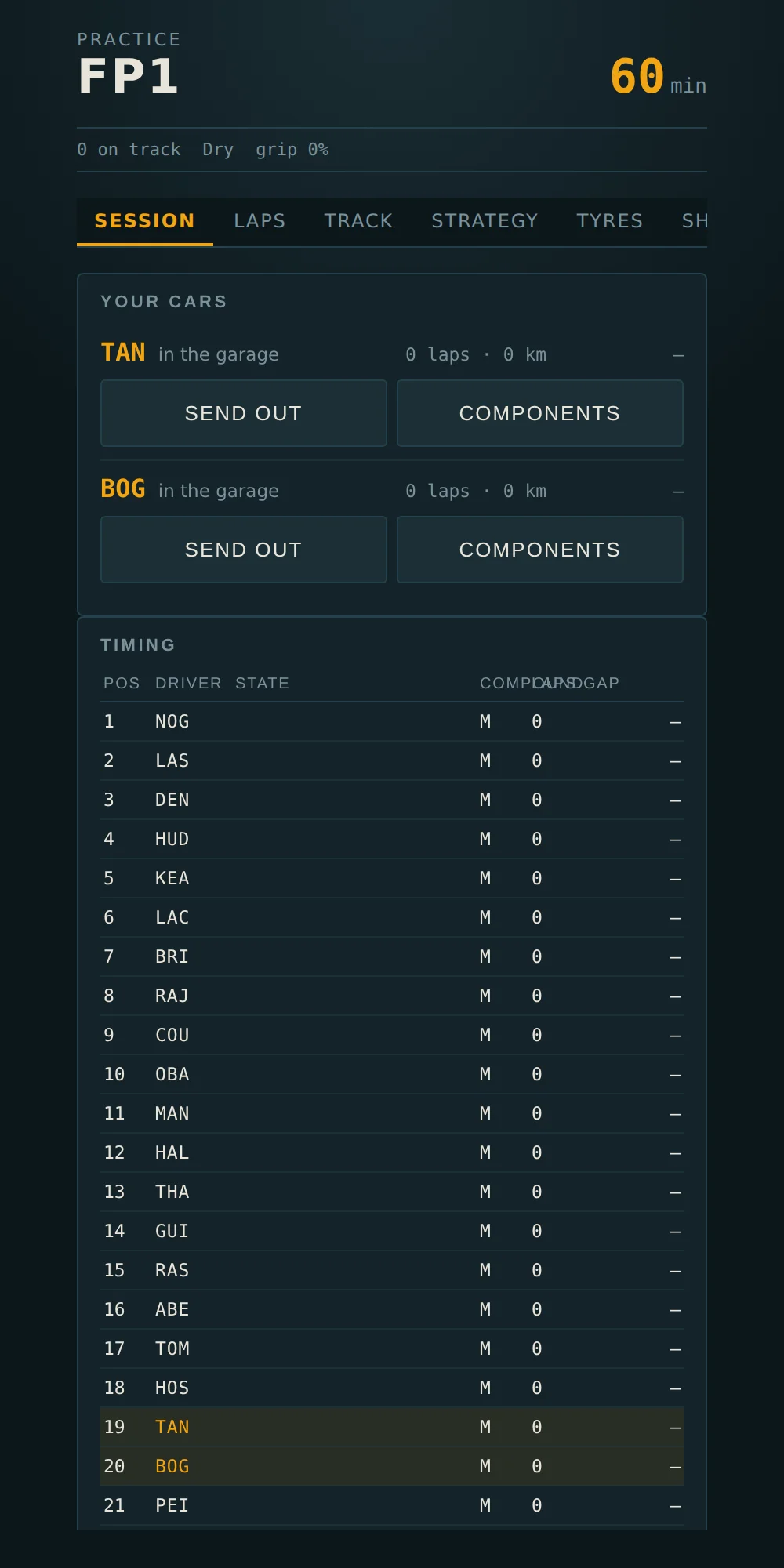Switch to the LAPS tab
Viewport: 784px width, 1568px height.
tap(260, 221)
